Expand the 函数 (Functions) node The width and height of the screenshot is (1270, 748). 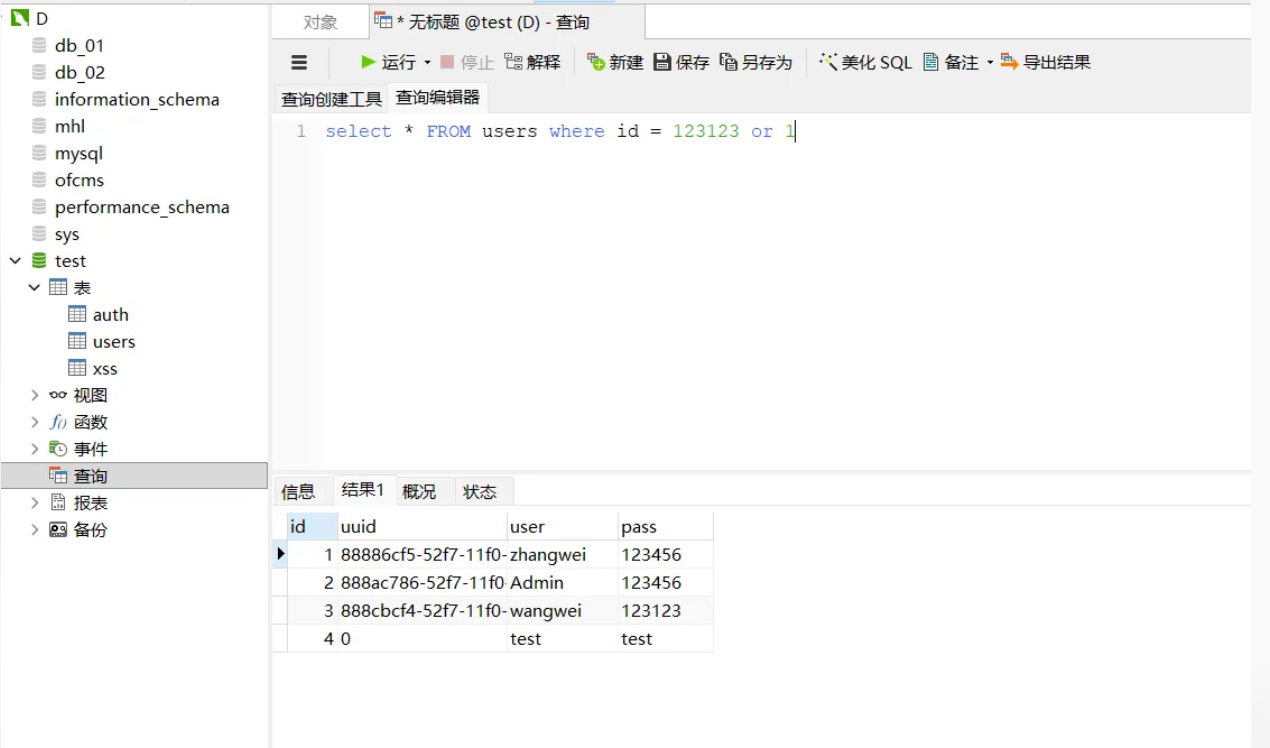36,421
